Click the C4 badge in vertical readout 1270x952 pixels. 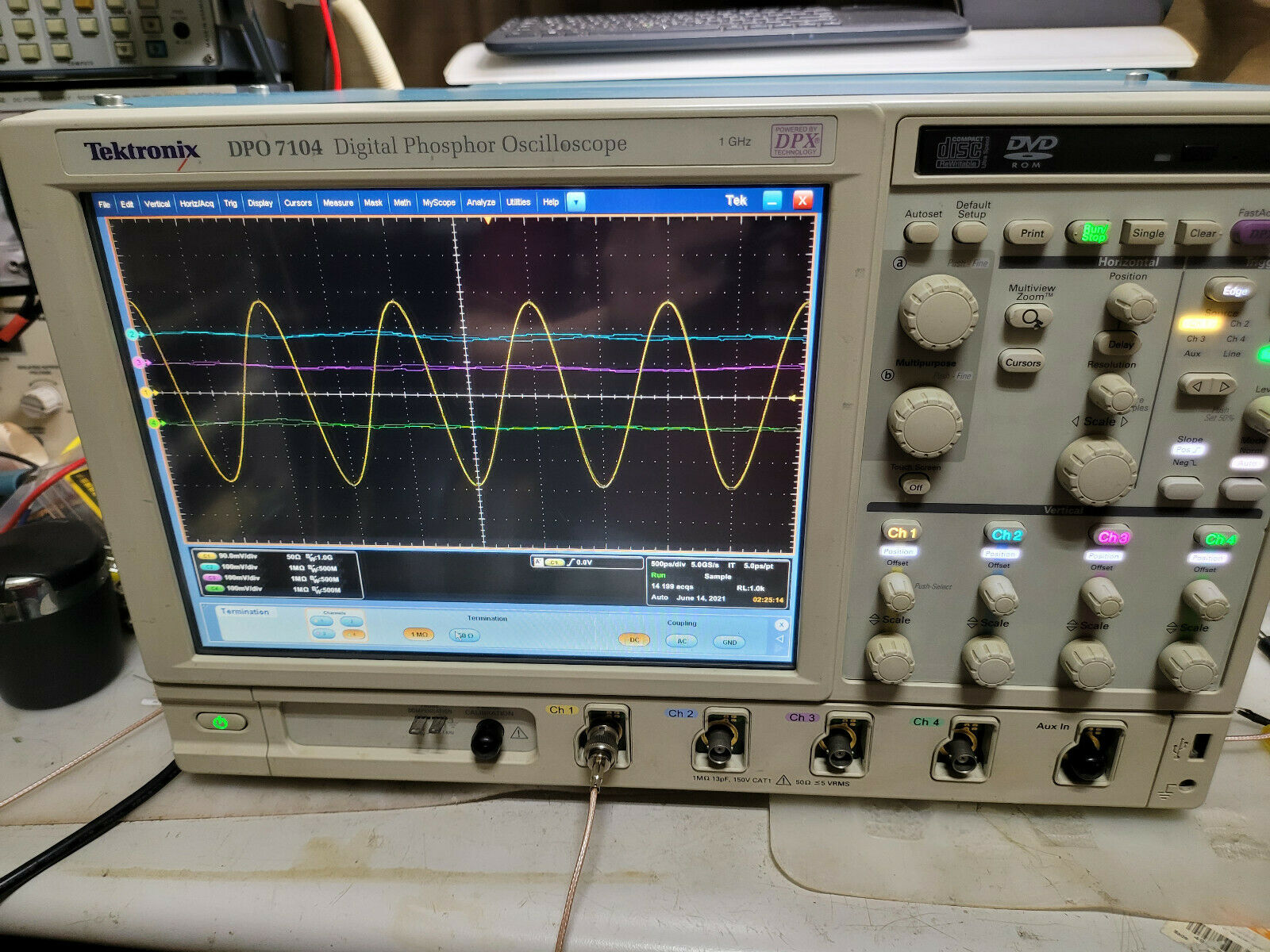pos(214,588)
